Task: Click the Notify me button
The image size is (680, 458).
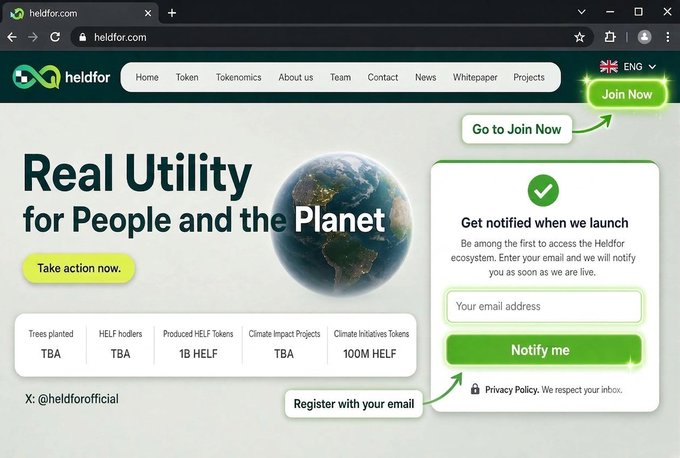Action: (x=543, y=350)
